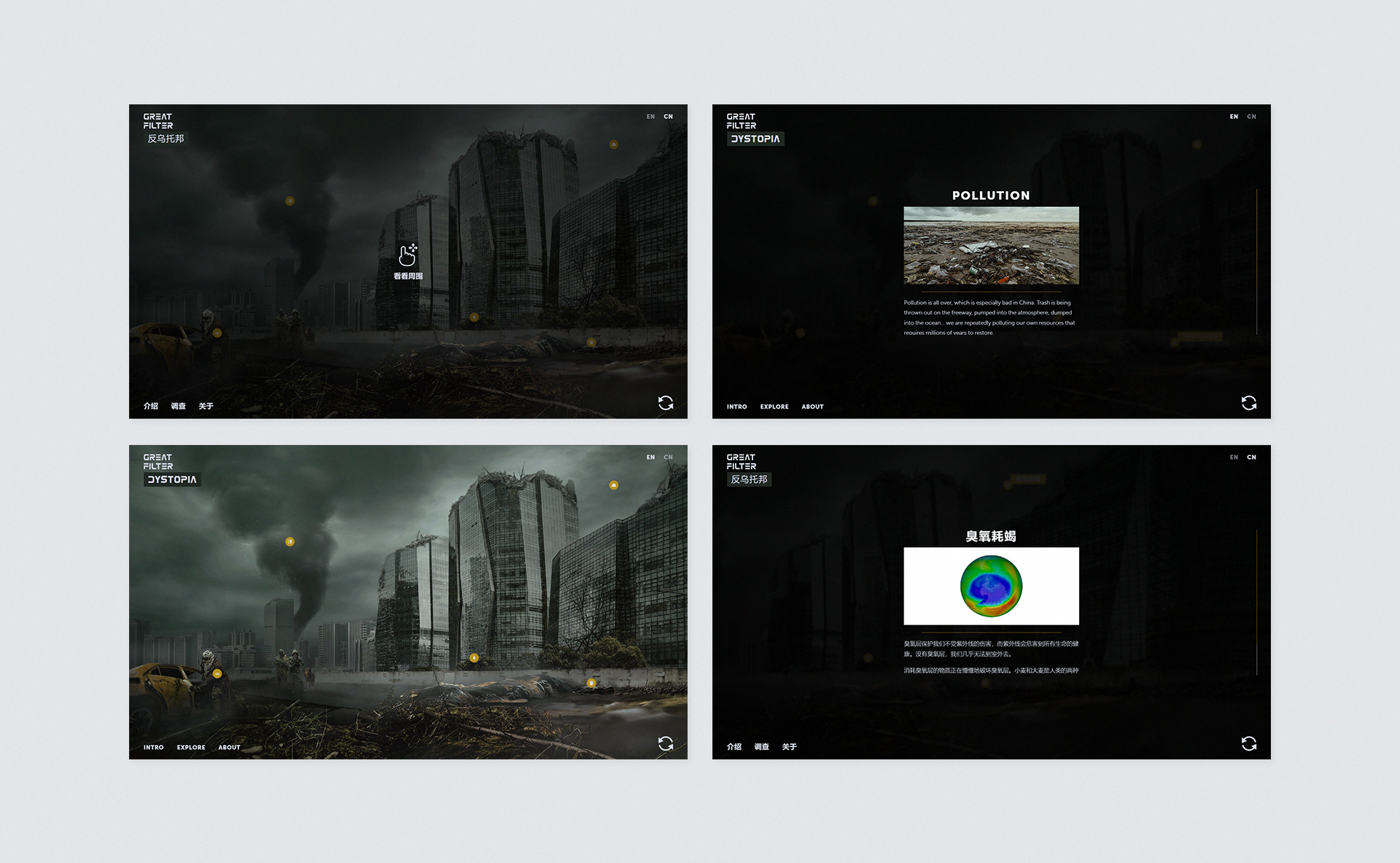Image resolution: width=1400 pixels, height=863 pixels.
Task: Select the cloud hotspot atop the ruined tower
Action: (615, 145)
